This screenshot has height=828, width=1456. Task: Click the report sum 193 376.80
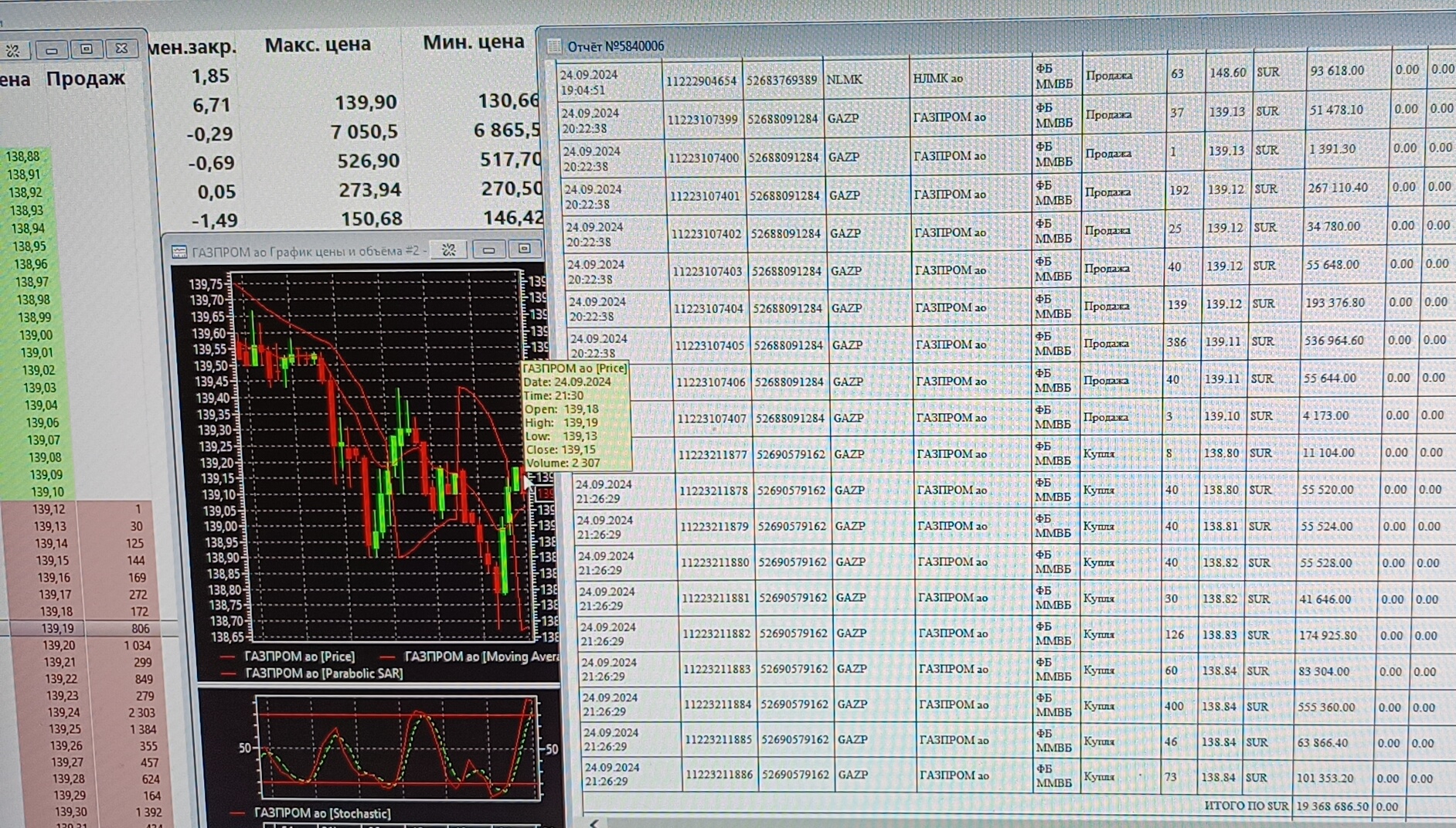[1335, 303]
